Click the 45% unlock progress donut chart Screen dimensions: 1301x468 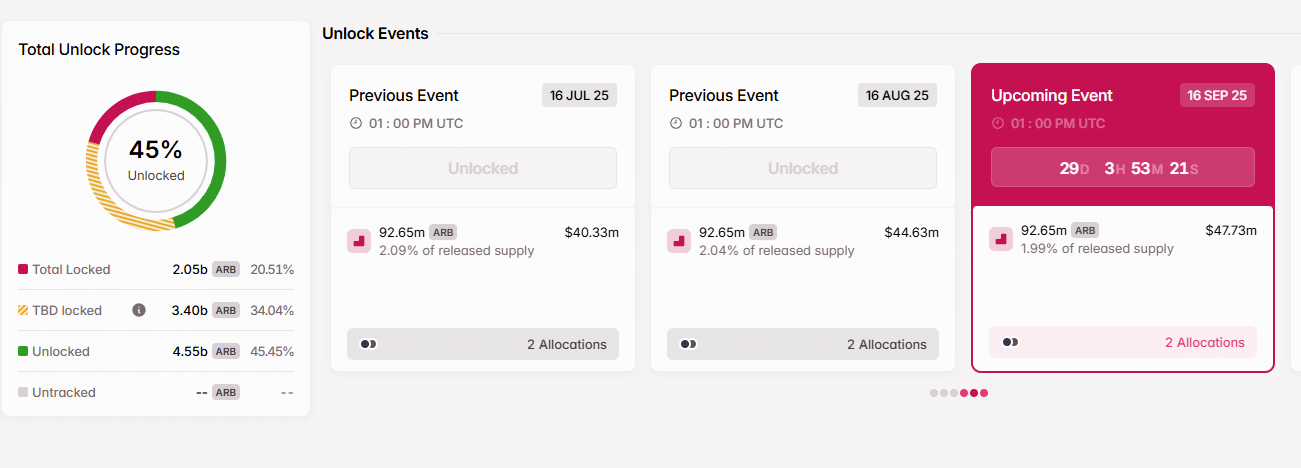157,160
